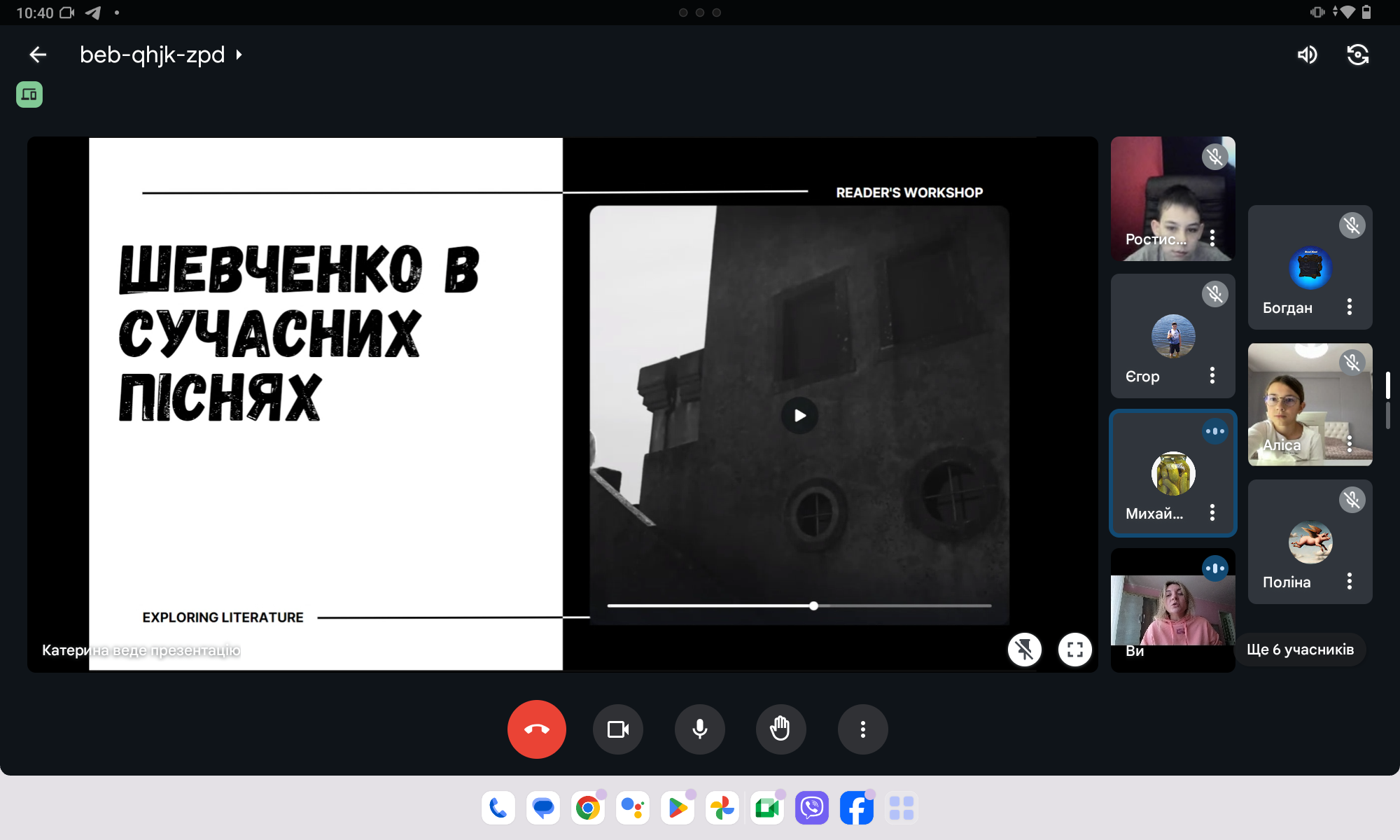Open Viber from the taskbar

tap(811, 808)
